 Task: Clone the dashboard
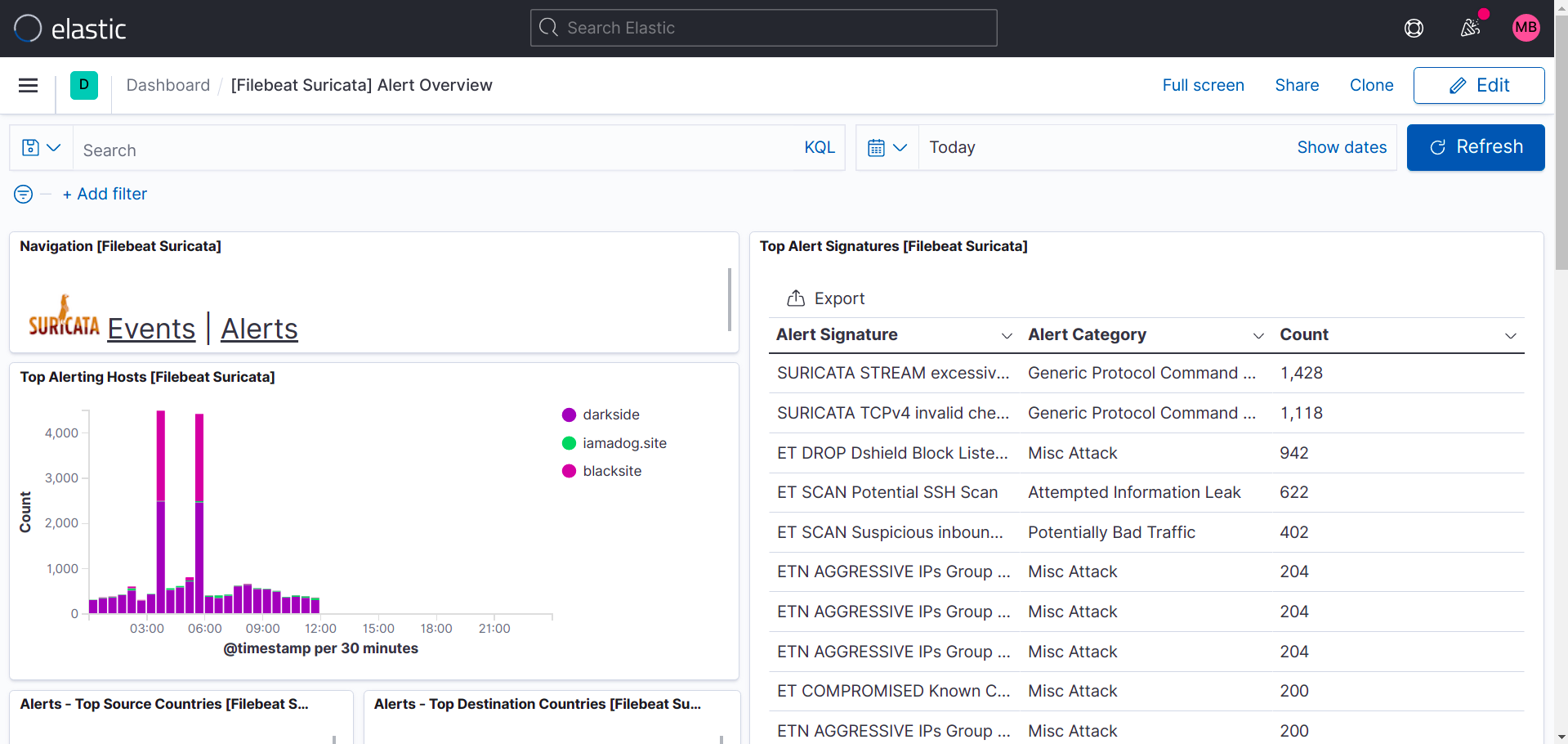pos(1371,85)
